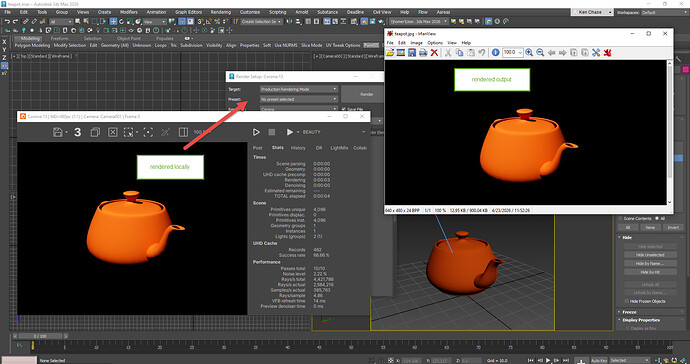The image size is (690, 364).
Task: Copy image in IrfanView toolbar
Action: click(x=459, y=53)
